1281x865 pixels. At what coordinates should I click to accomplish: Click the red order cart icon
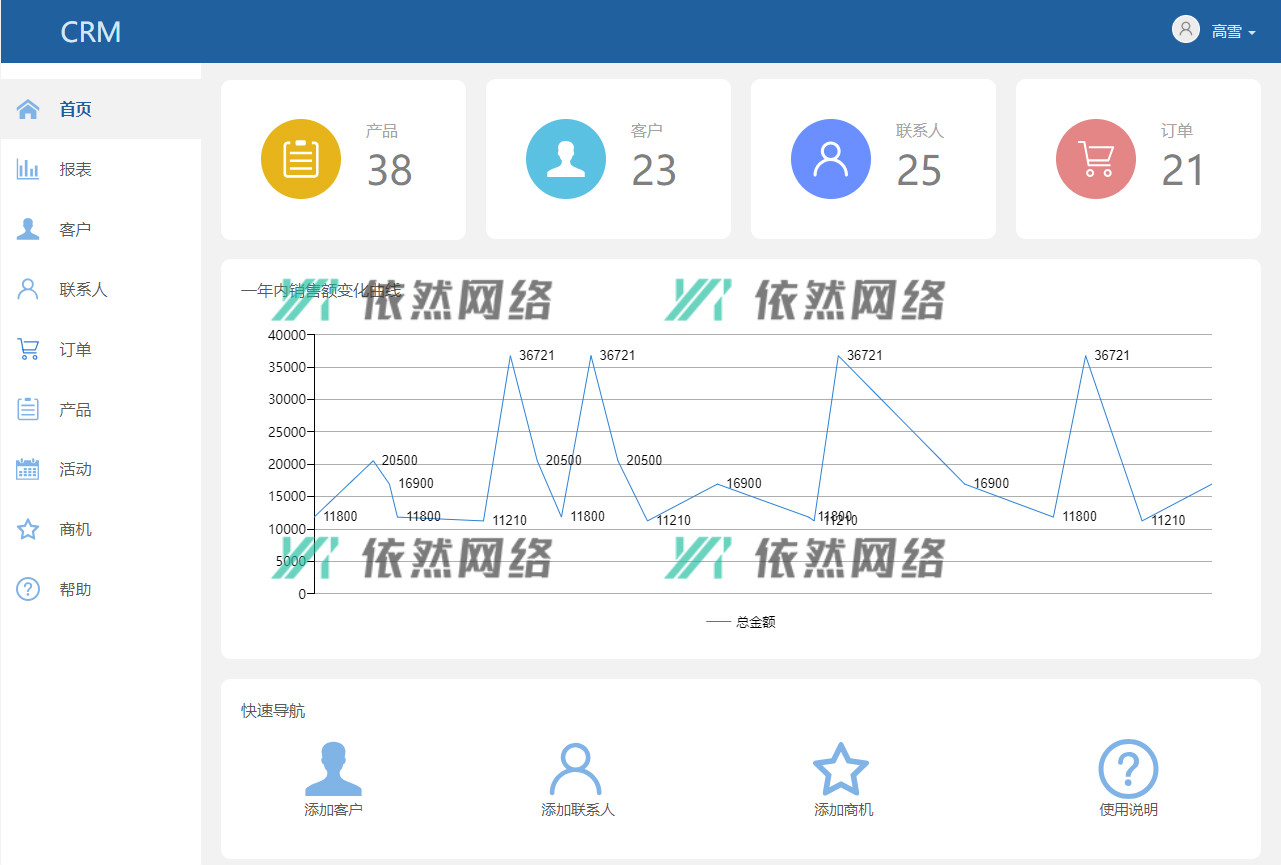point(1096,159)
